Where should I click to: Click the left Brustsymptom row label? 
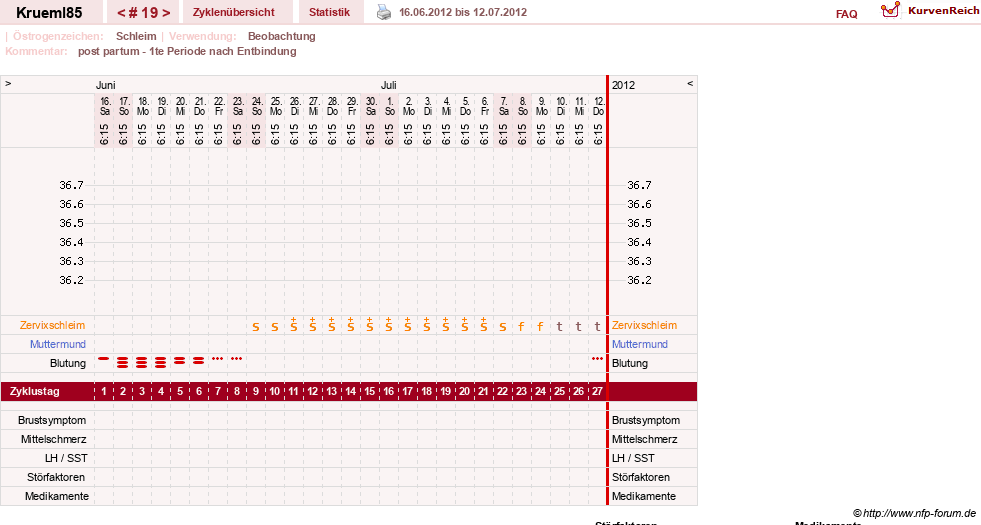tap(52, 421)
